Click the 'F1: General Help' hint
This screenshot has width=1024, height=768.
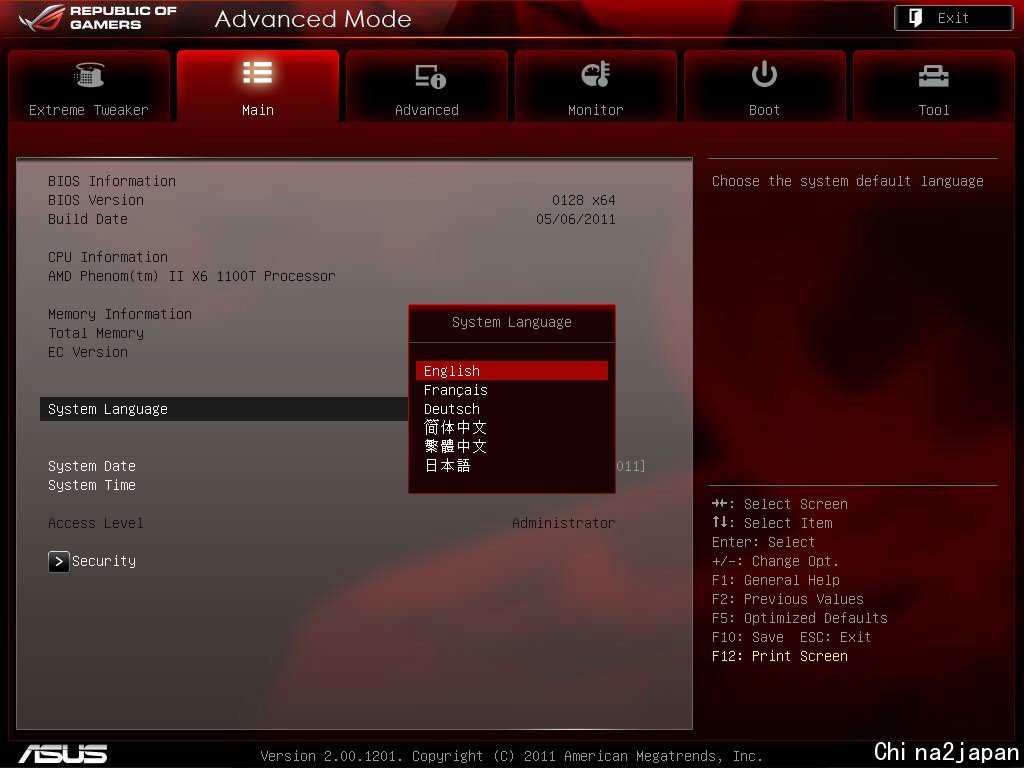[x=776, y=580]
